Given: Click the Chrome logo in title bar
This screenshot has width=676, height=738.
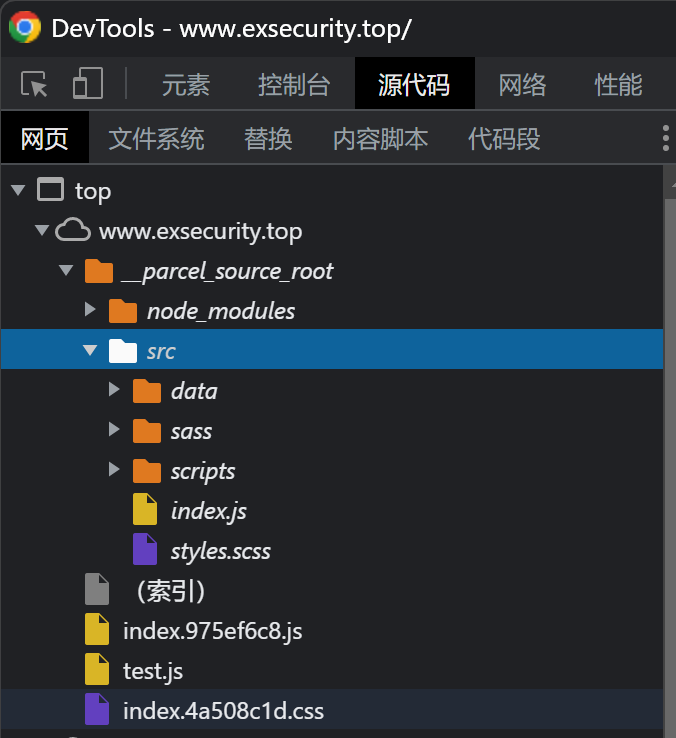Looking at the screenshot, I should (25, 27).
